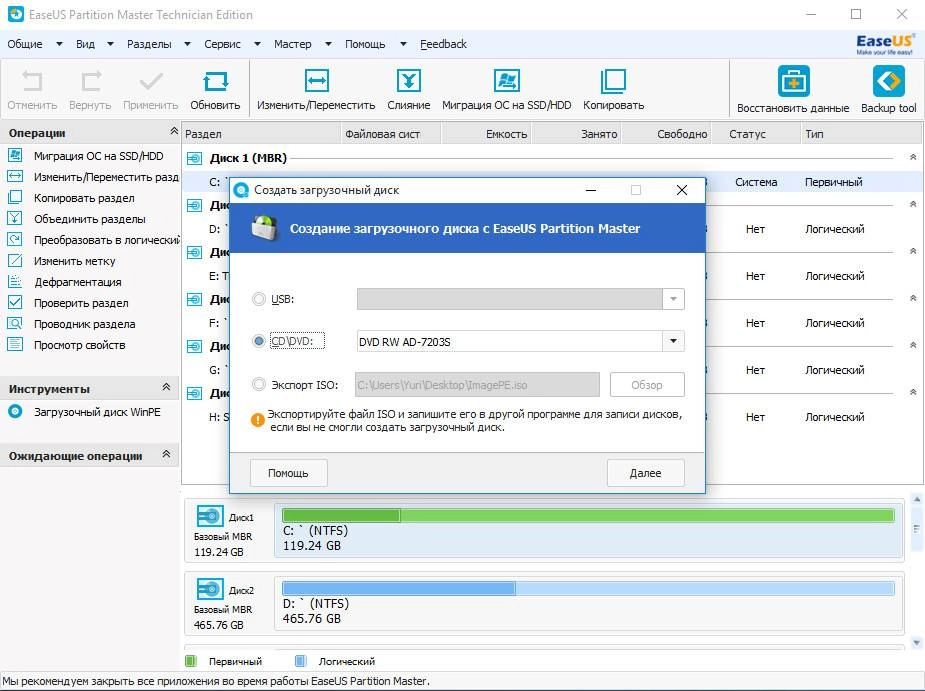Open Проводник раздела from sidebar
Image resolution: width=925 pixels, height=691 pixels.
84,324
